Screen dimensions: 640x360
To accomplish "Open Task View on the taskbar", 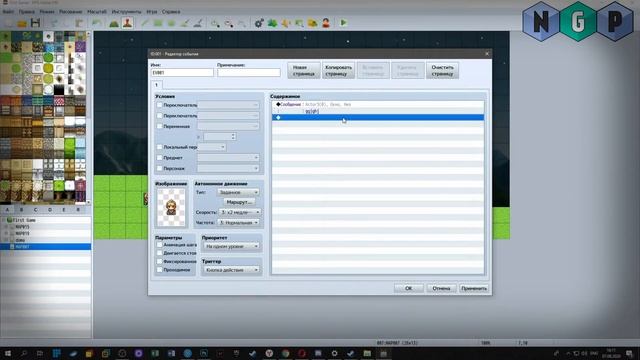I will click(x=40, y=353).
